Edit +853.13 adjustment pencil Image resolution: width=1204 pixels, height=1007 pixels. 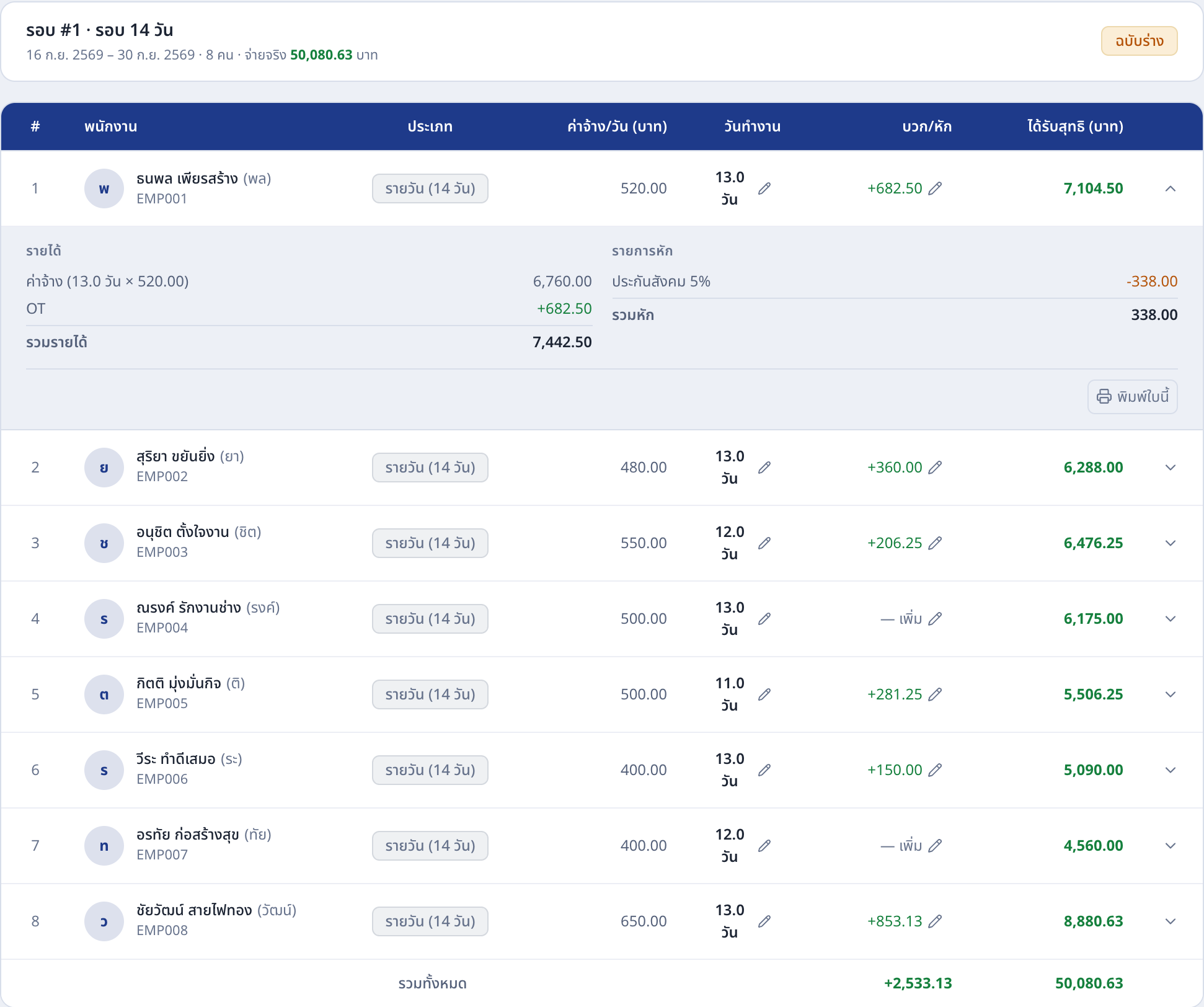[x=935, y=921]
